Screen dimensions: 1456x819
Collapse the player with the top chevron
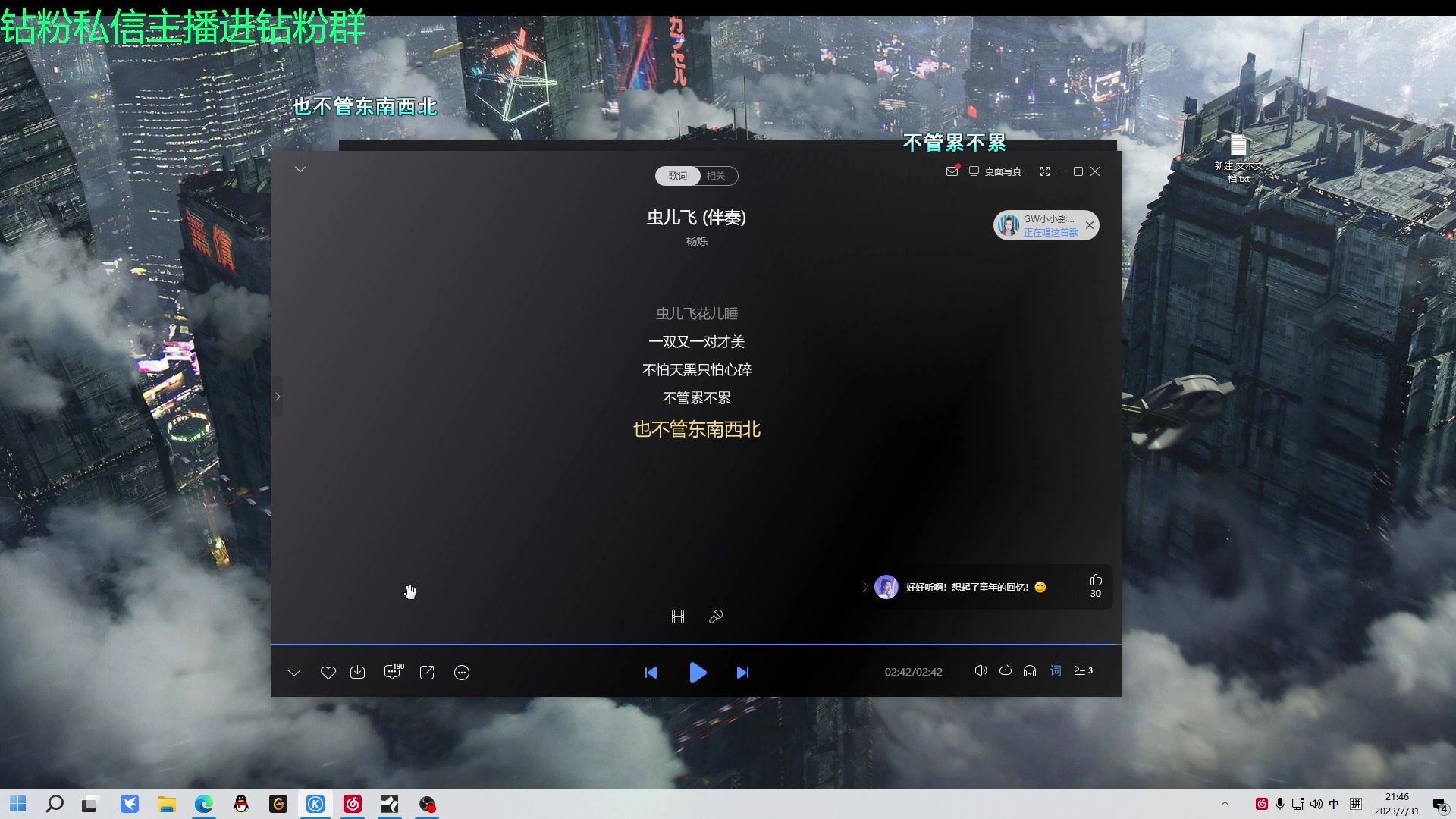click(x=300, y=169)
